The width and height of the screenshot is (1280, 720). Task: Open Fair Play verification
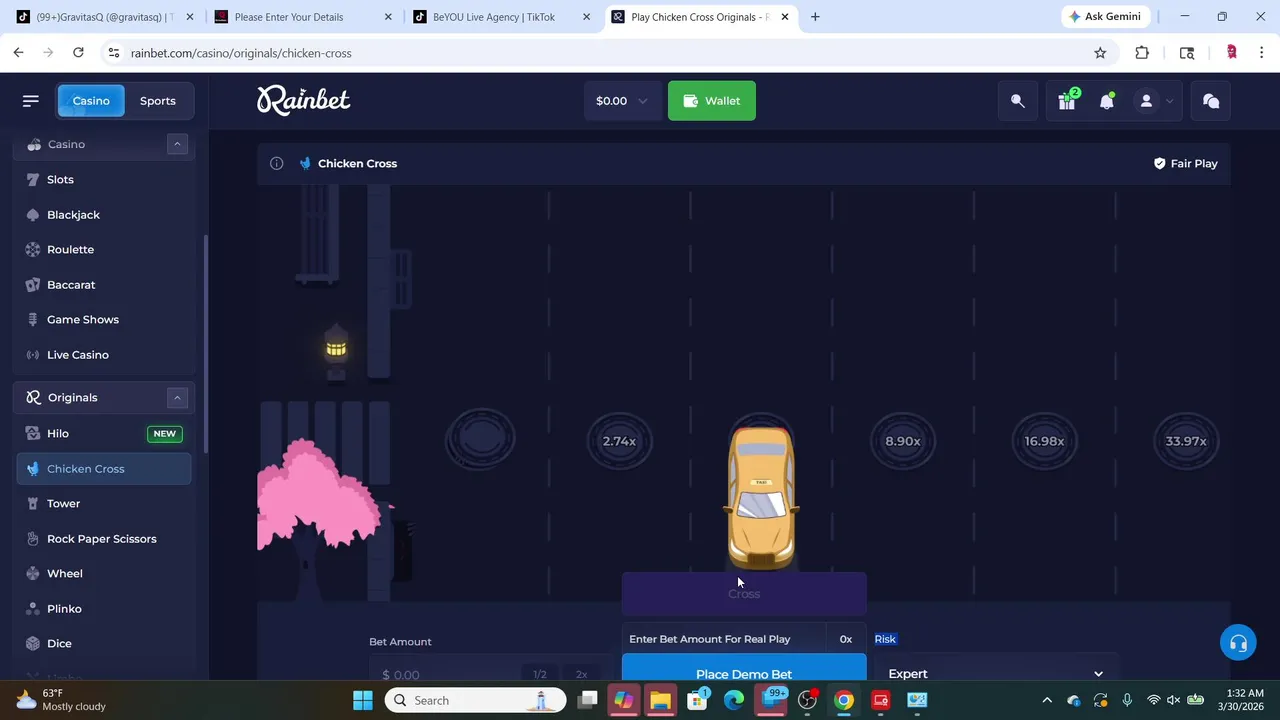[x=1185, y=163]
